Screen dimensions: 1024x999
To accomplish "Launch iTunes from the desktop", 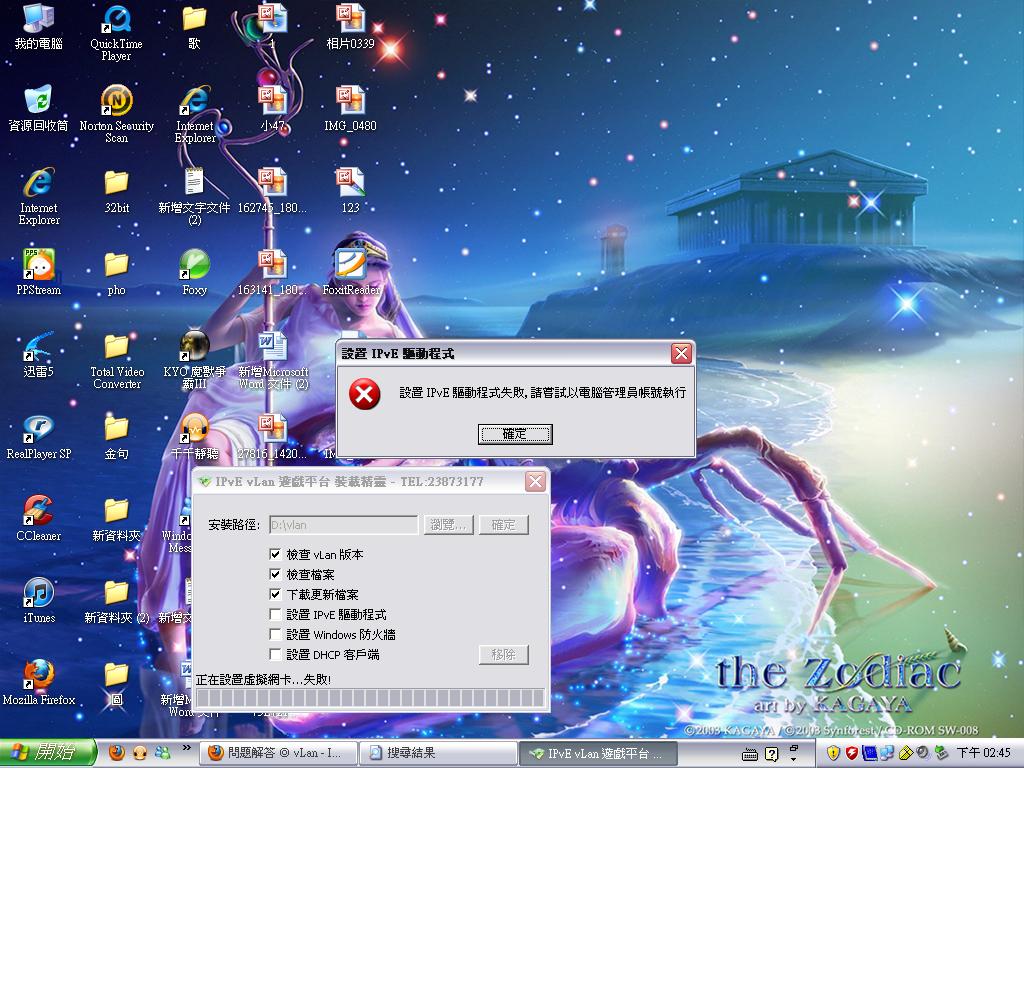I will (39, 601).
